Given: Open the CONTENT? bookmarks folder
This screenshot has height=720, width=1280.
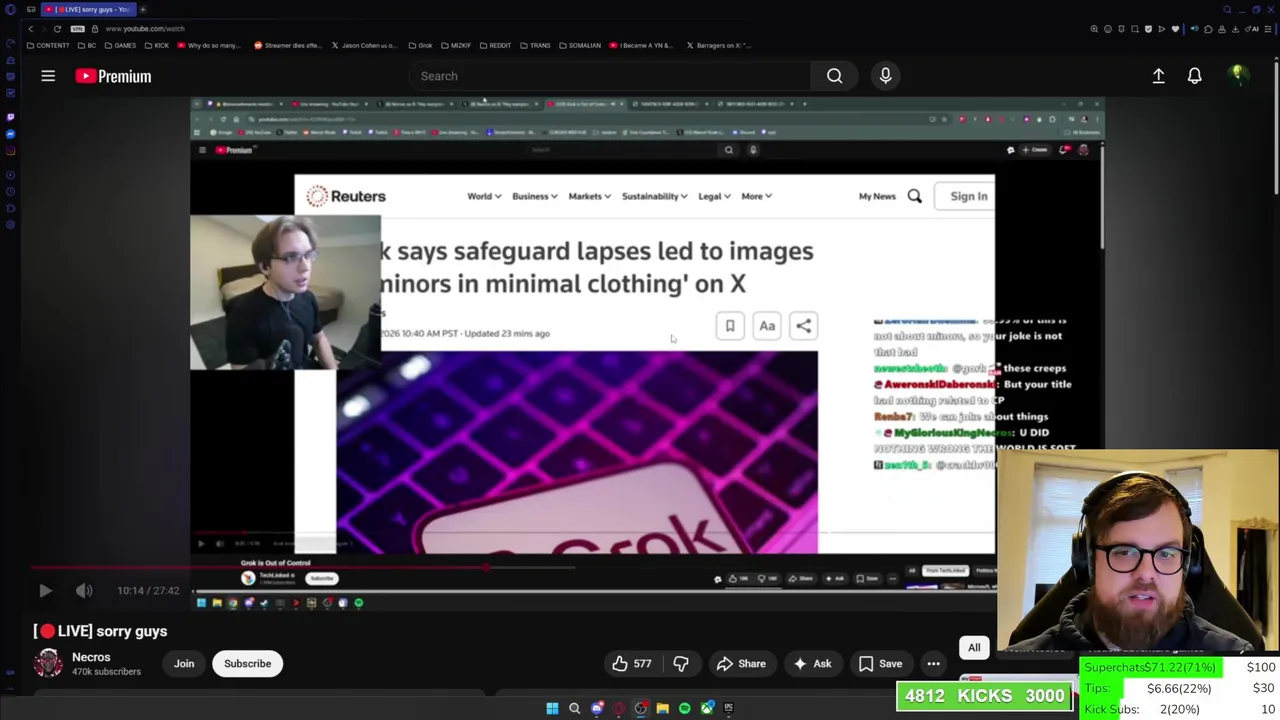Looking at the screenshot, I should pos(48,45).
